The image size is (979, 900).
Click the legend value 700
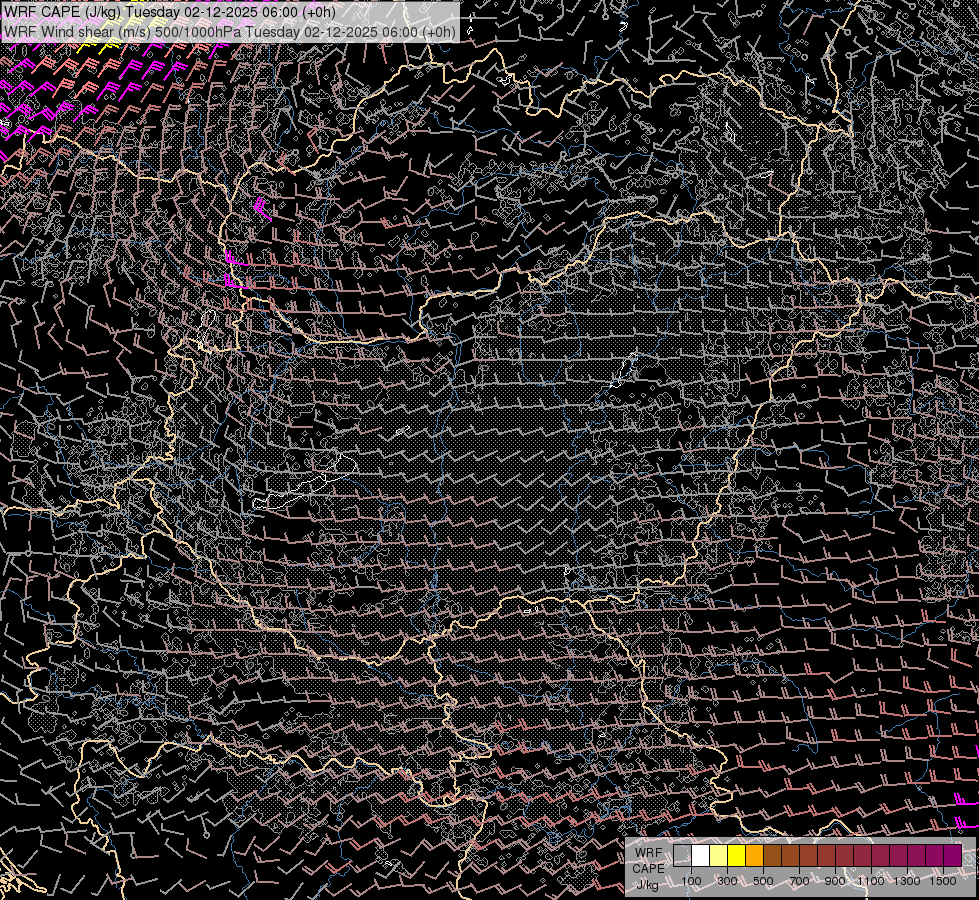[799, 881]
